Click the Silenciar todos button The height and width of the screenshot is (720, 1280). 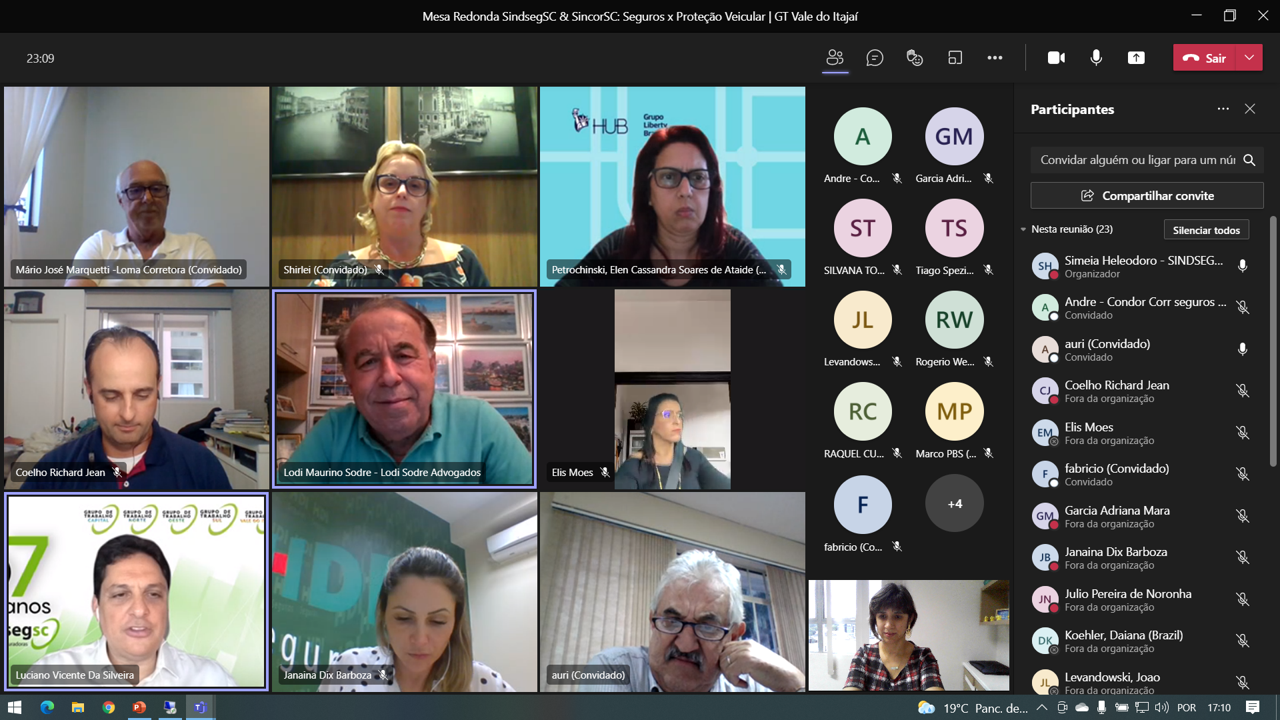tap(1206, 230)
